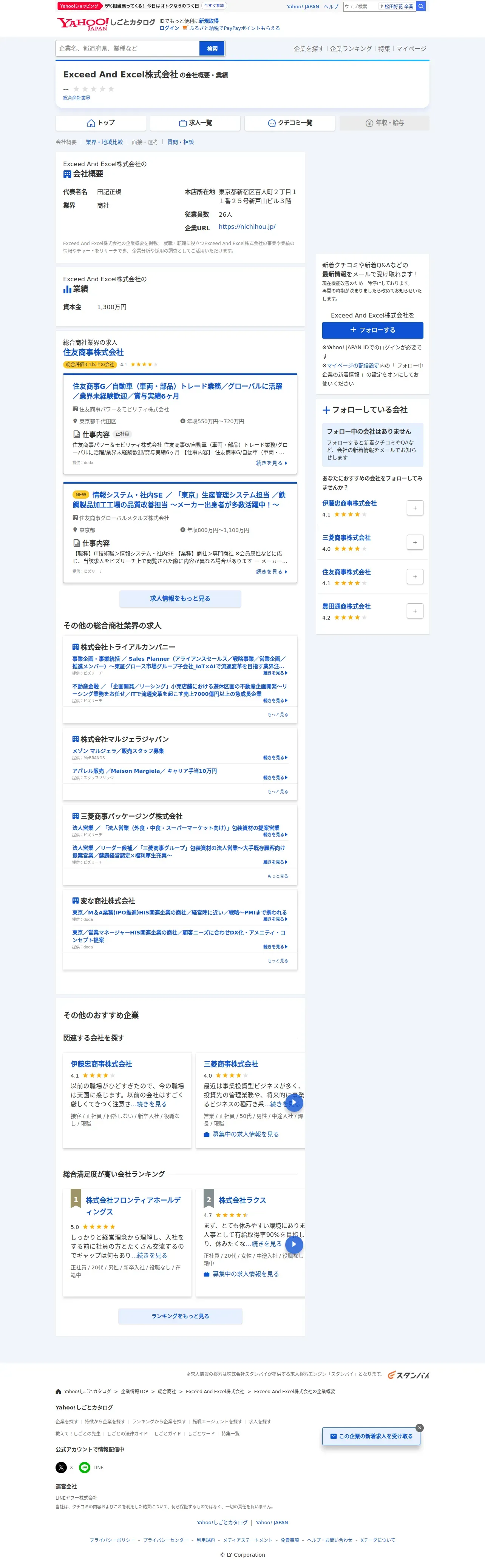The height and width of the screenshot is (1568, 485).
Task: Expand もっと見る under 三菱商事パッケージング株式会社
Action: 277,876
